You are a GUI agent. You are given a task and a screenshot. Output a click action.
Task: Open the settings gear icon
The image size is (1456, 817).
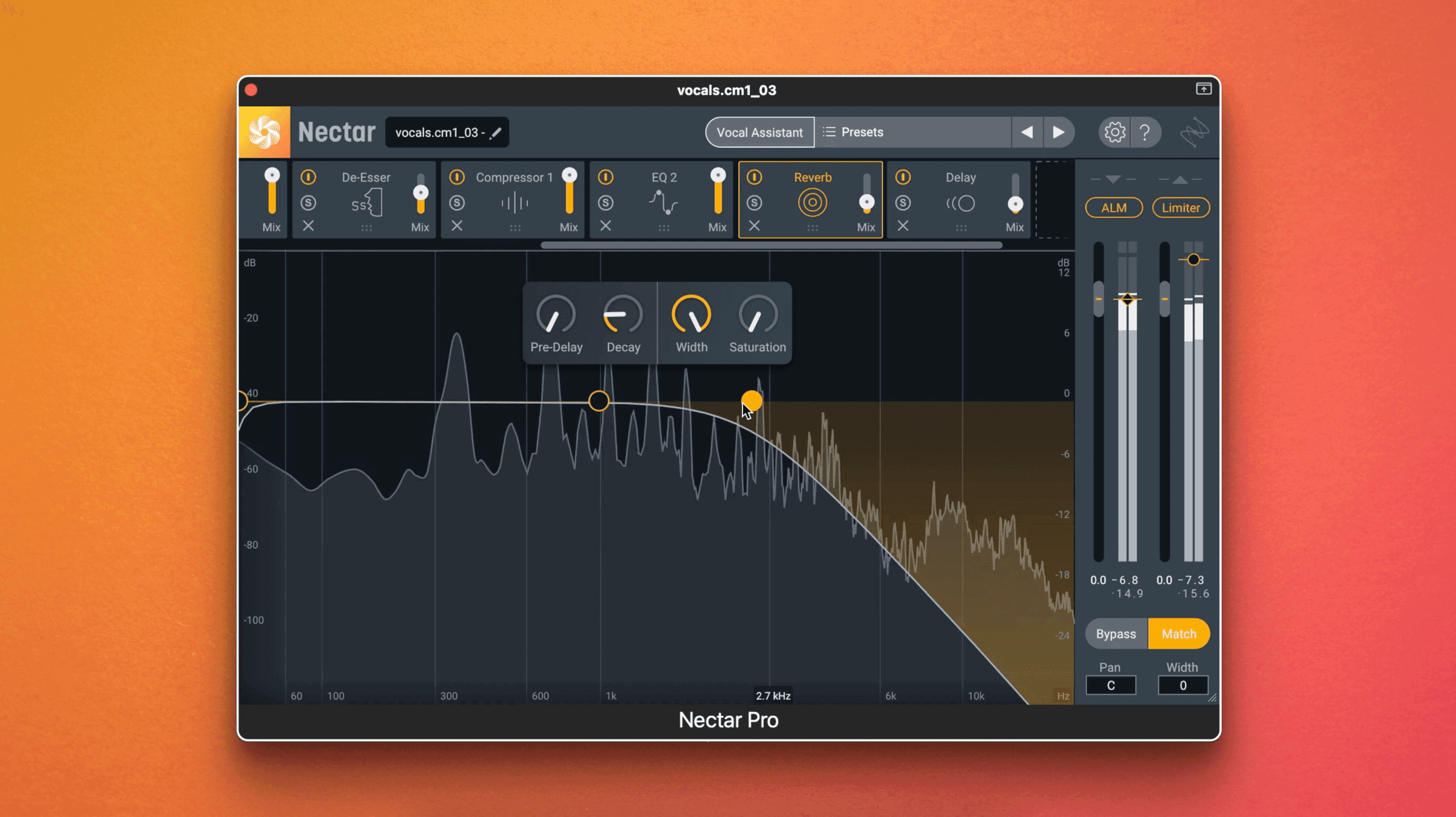pos(1114,132)
